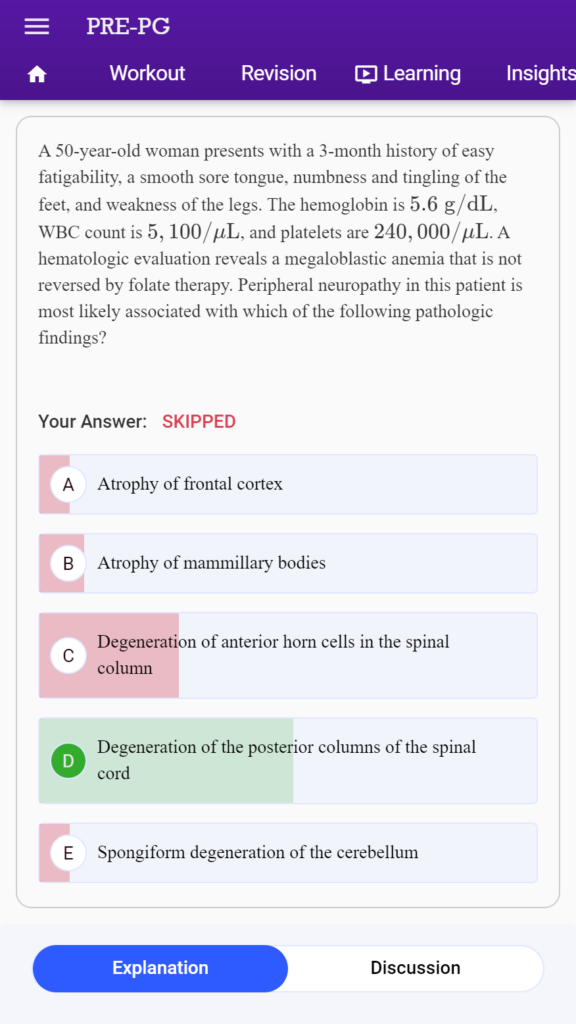This screenshot has width=576, height=1024.
Task: Select option A circle
Action: pyautogui.click(x=68, y=485)
